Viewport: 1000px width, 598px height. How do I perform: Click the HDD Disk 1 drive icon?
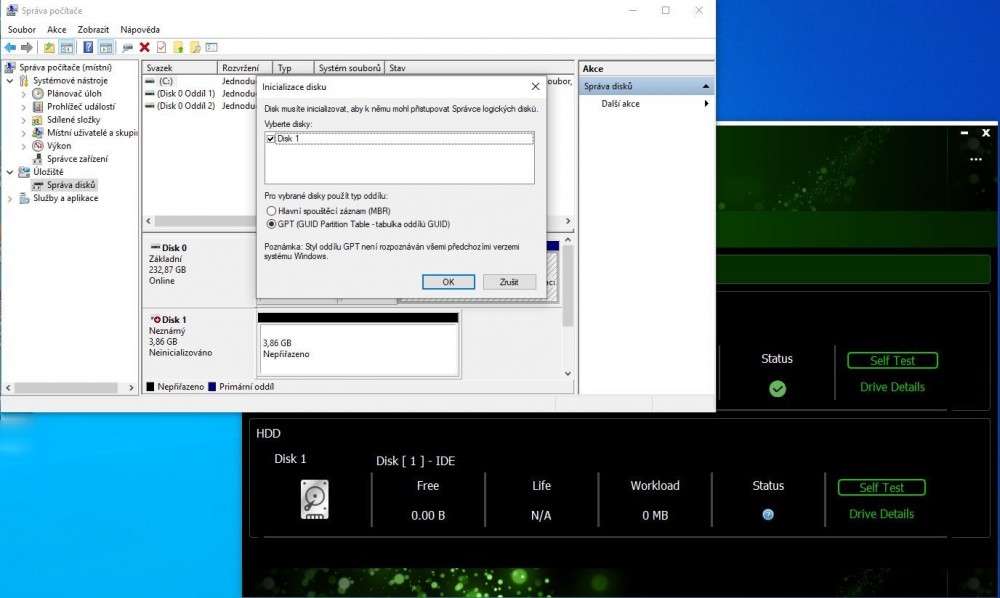pos(315,499)
